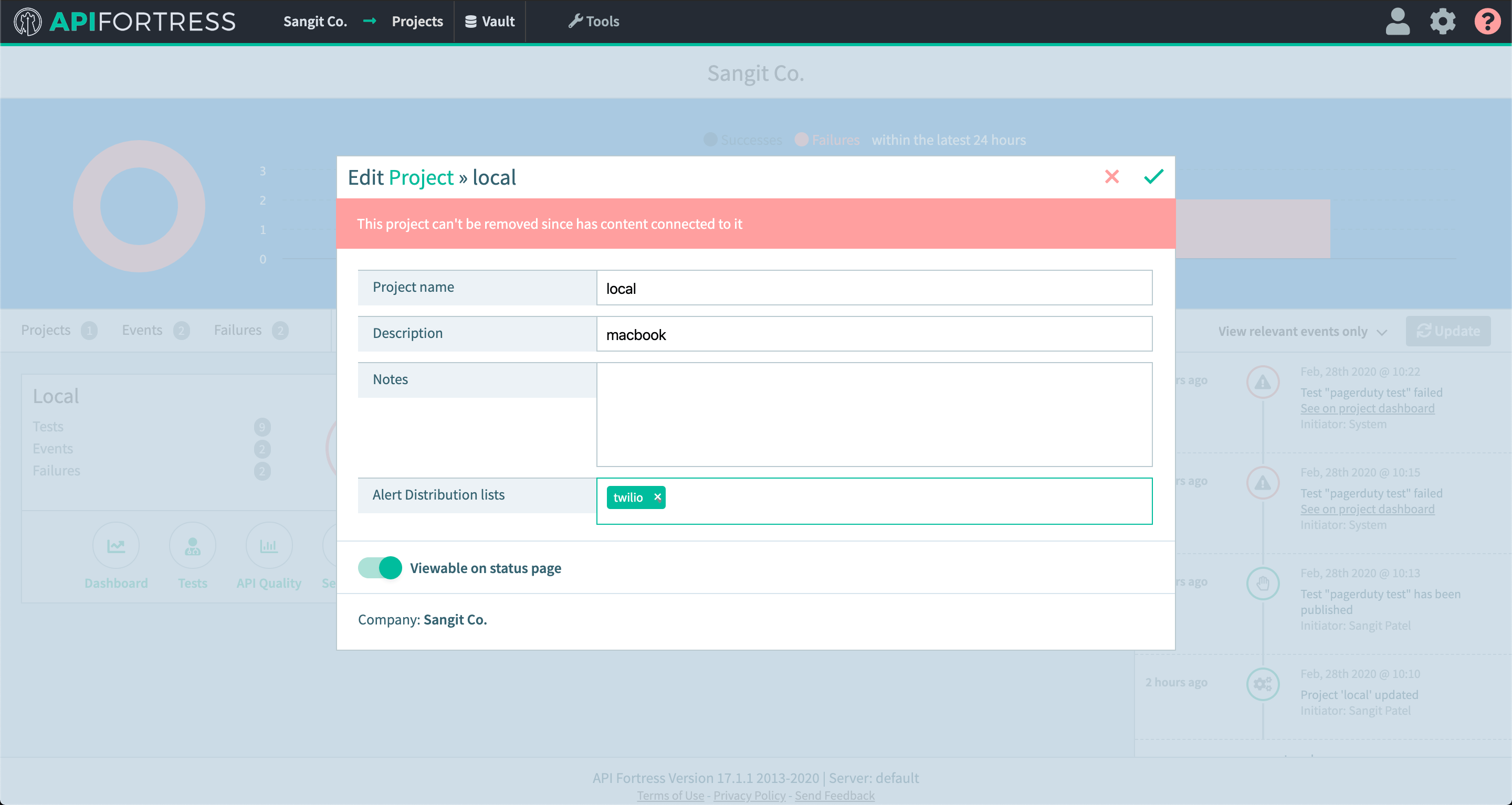The height and width of the screenshot is (805, 1512).
Task: Open the user profile icon
Action: click(1398, 22)
